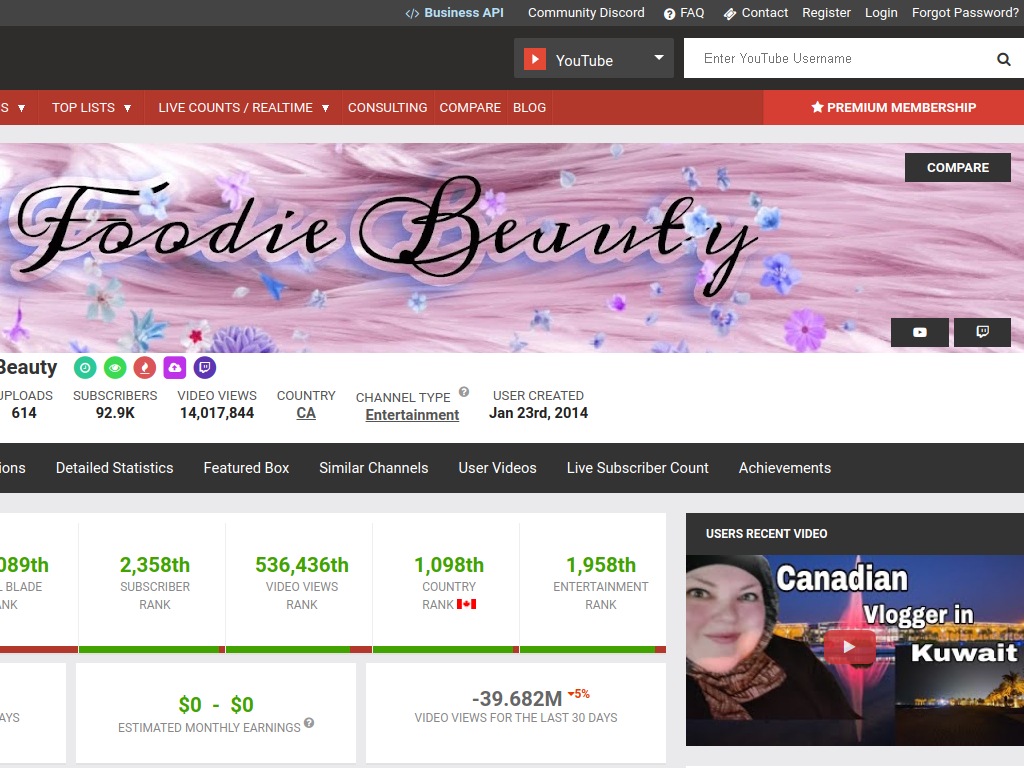
Task: Expand the Top Lists menu
Action: pos(91,108)
